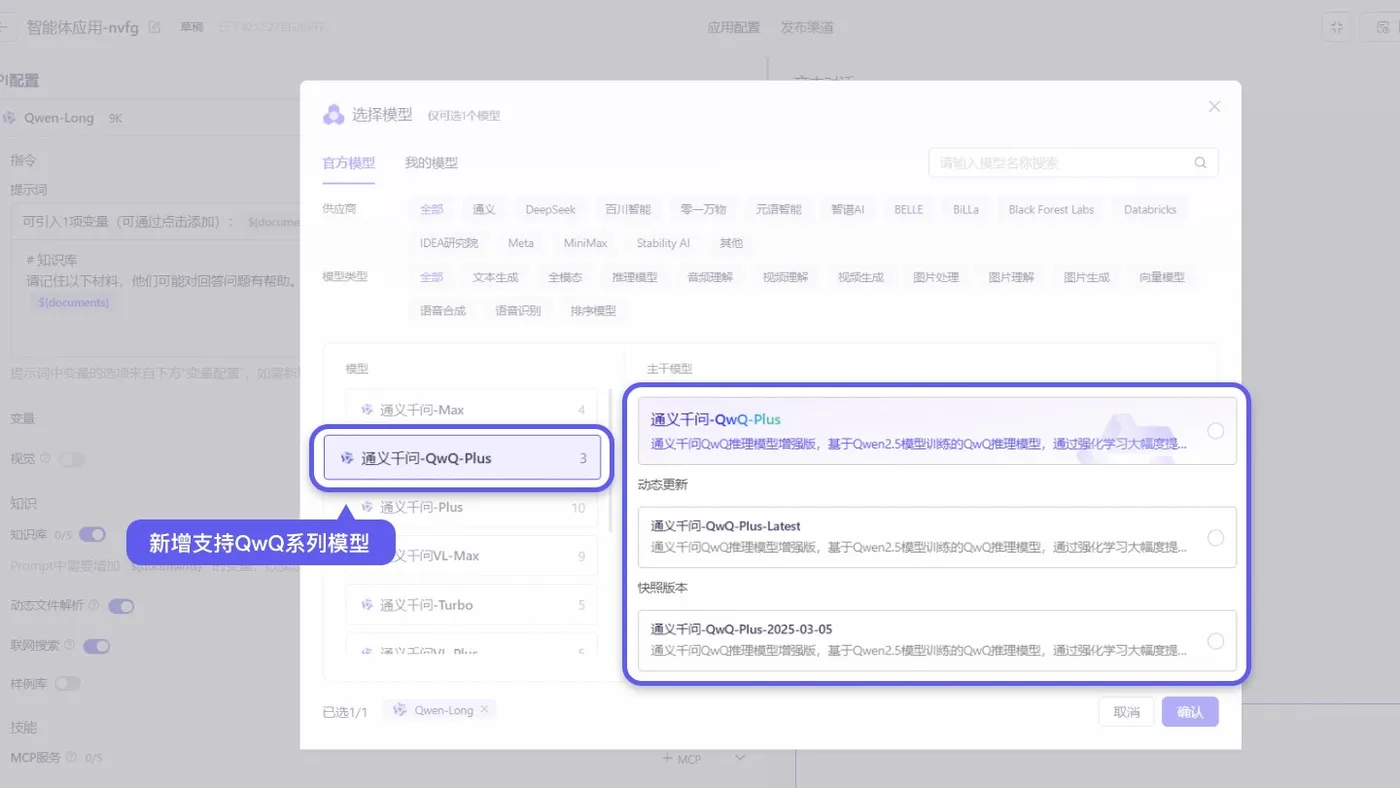Expand the chevron next to the + MCP button
The image size is (1400, 788).
point(740,759)
